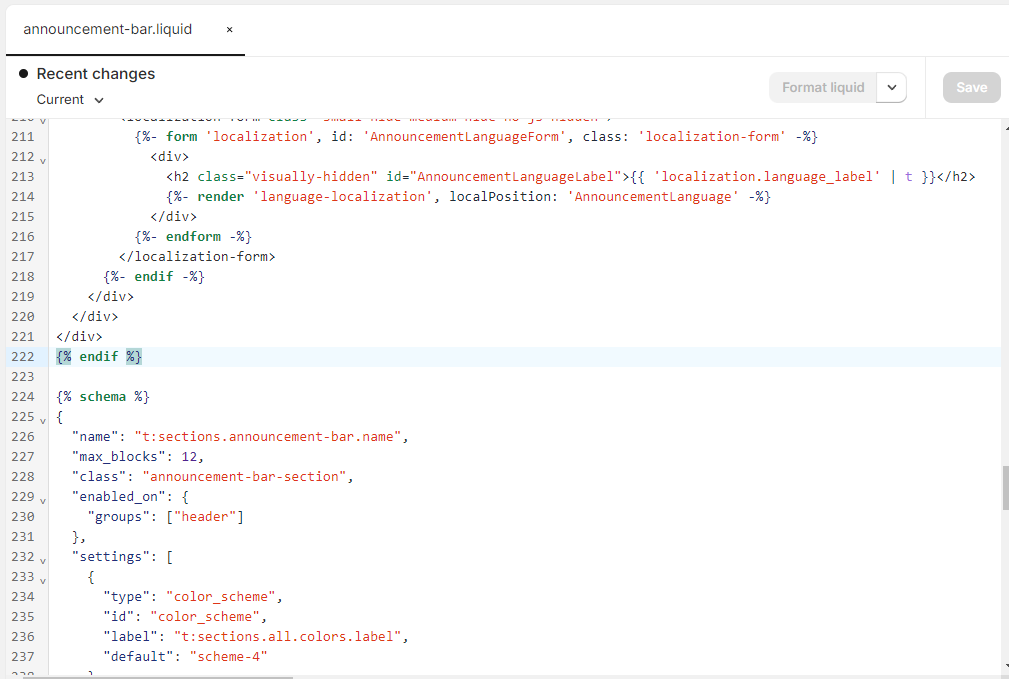This screenshot has width=1009, height=679.
Task: Collapse the fold arrow at line 233
Action: [43, 578]
